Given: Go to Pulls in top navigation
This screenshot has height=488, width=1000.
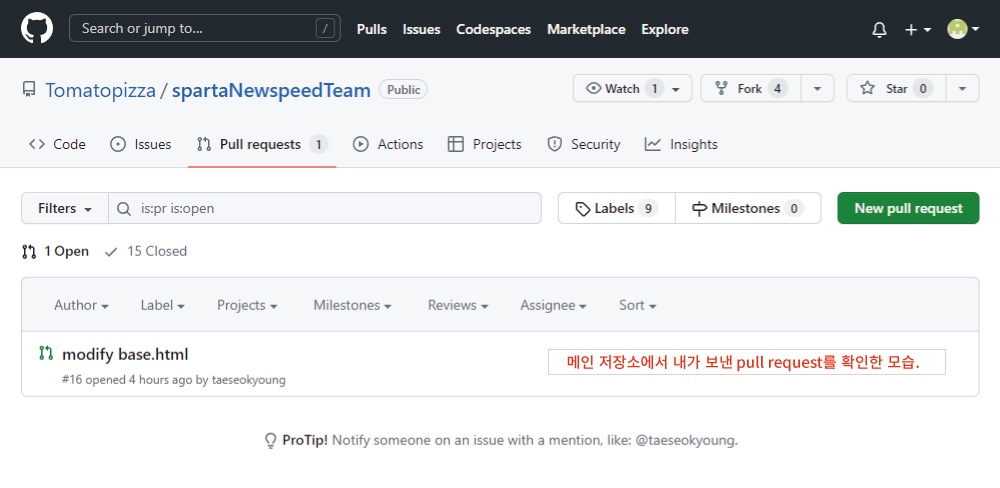Looking at the screenshot, I should pyautogui.click(x=372, y=29).
